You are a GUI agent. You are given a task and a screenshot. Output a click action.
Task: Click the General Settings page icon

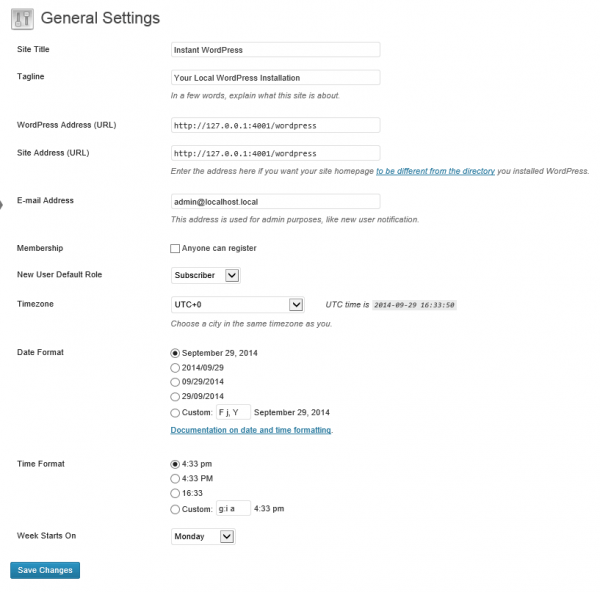[22, 19]
